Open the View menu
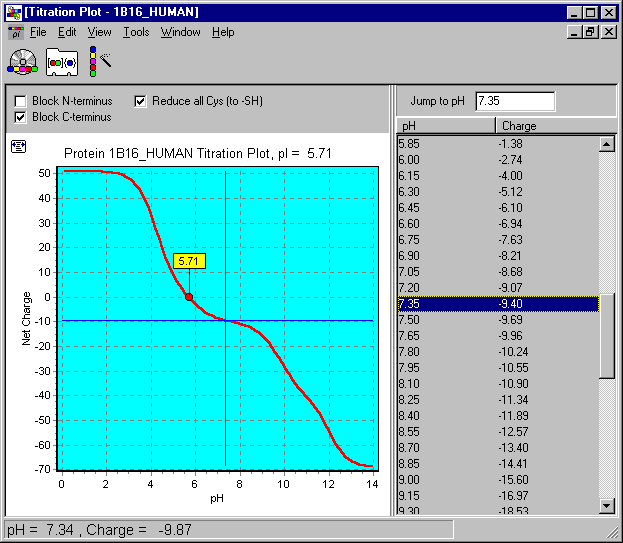Image resolution: width=623 pixels, height=543 pixels. pos(99,32)
